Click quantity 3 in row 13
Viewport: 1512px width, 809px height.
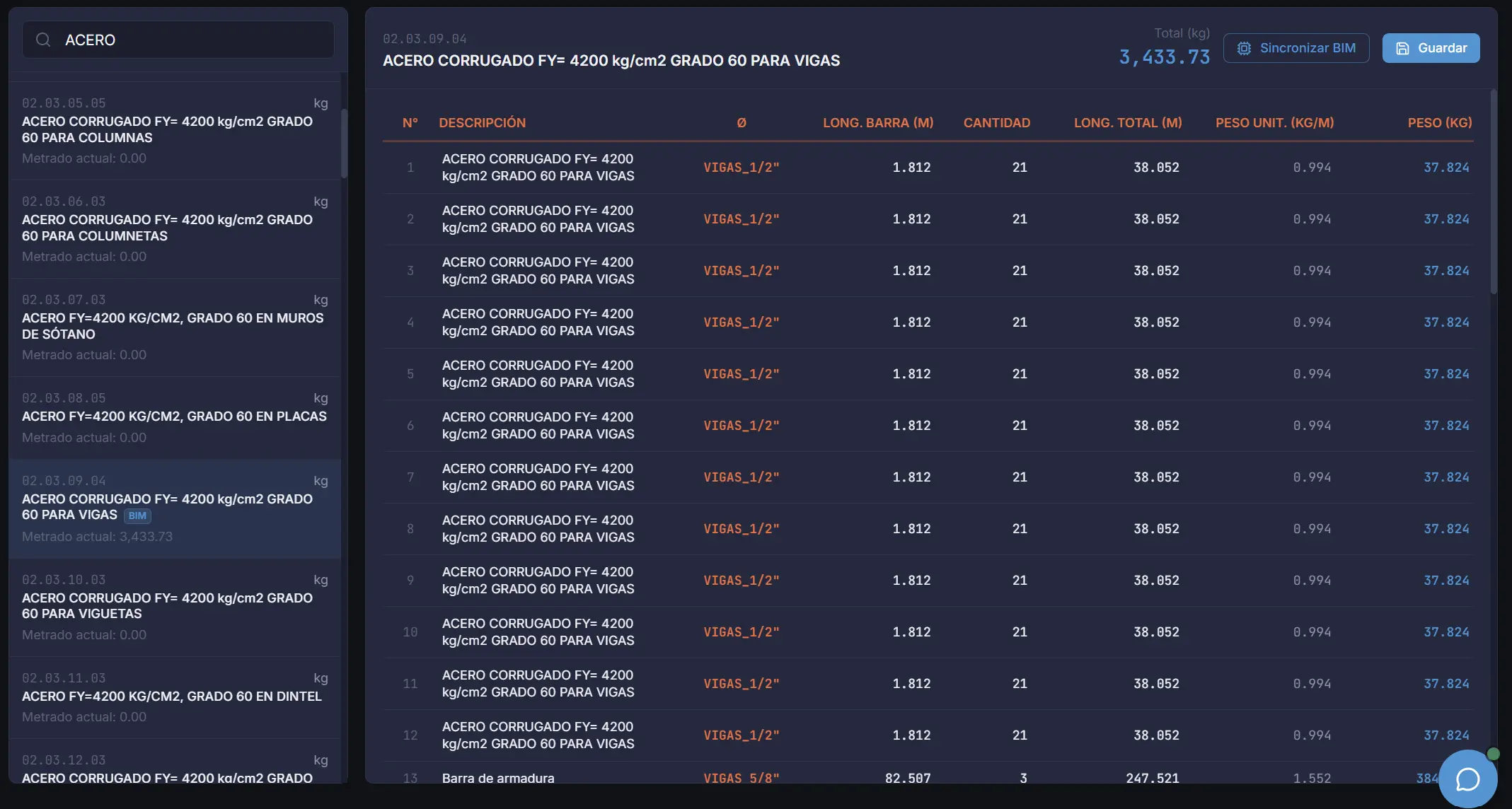(1024, 777)
